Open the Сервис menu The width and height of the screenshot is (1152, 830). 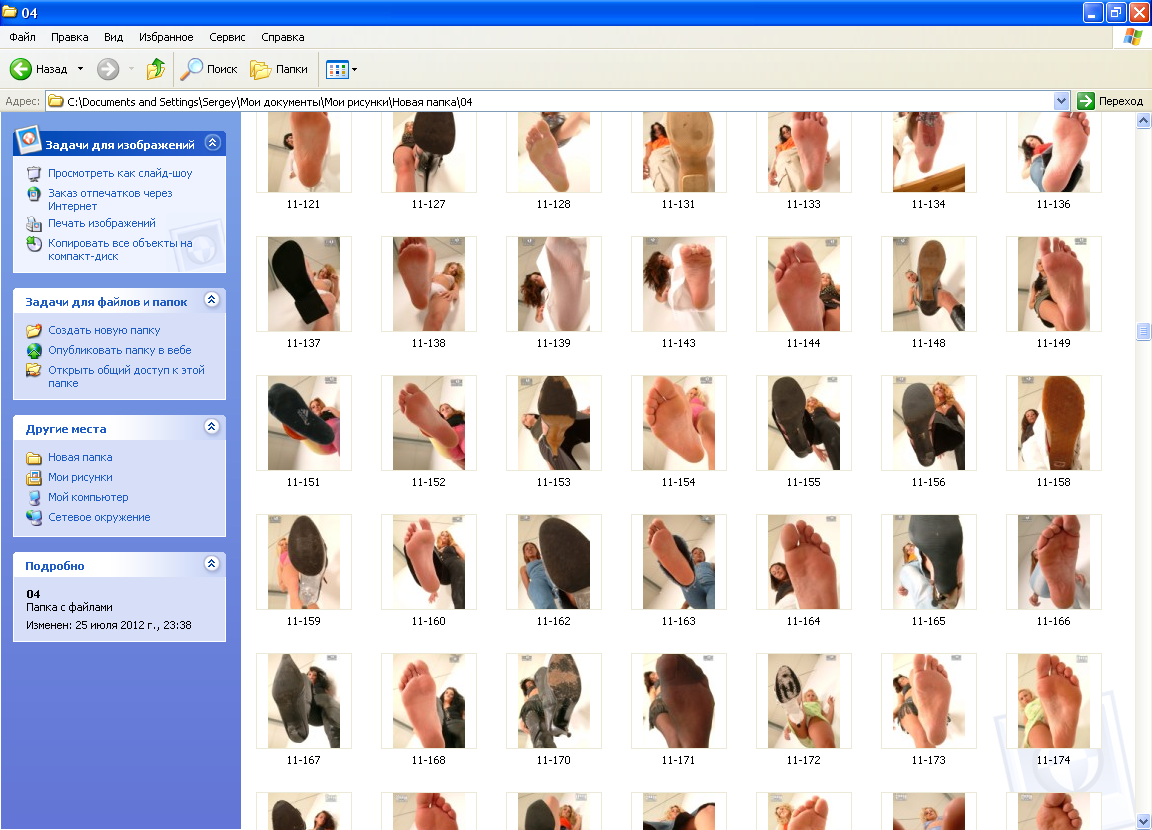pos(227,37)
